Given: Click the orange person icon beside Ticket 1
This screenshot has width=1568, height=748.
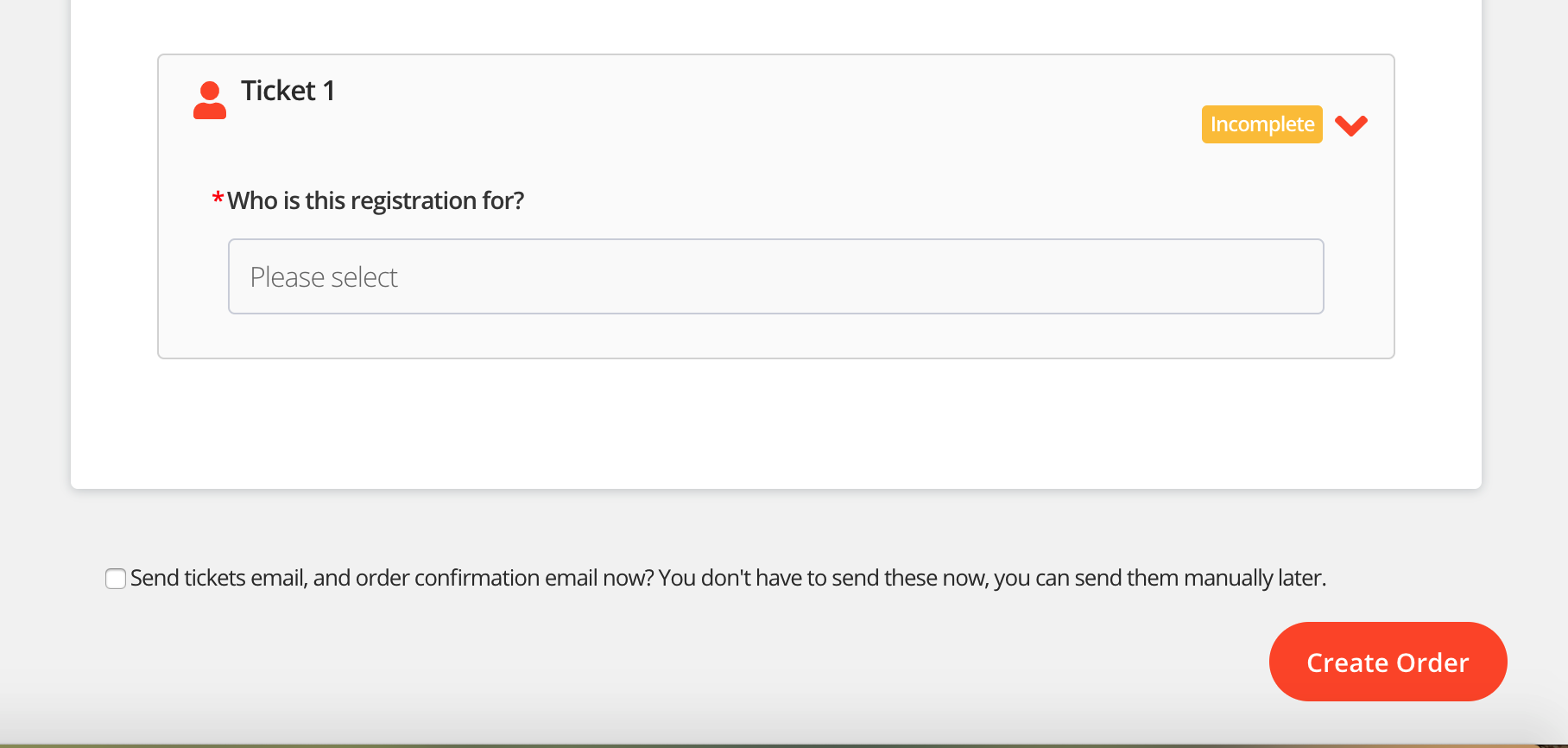Looking at the screenshot, I should [210, 100].
